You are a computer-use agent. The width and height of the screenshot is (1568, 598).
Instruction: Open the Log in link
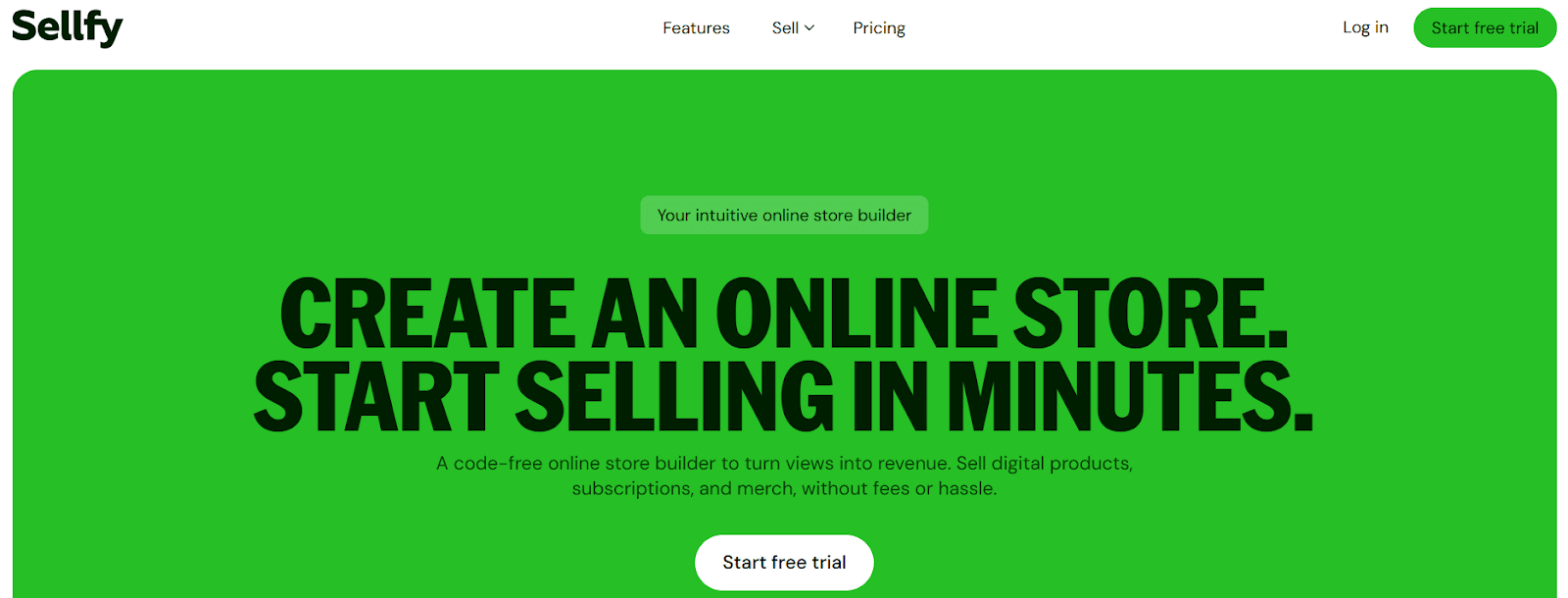(x=1365, y=27)
